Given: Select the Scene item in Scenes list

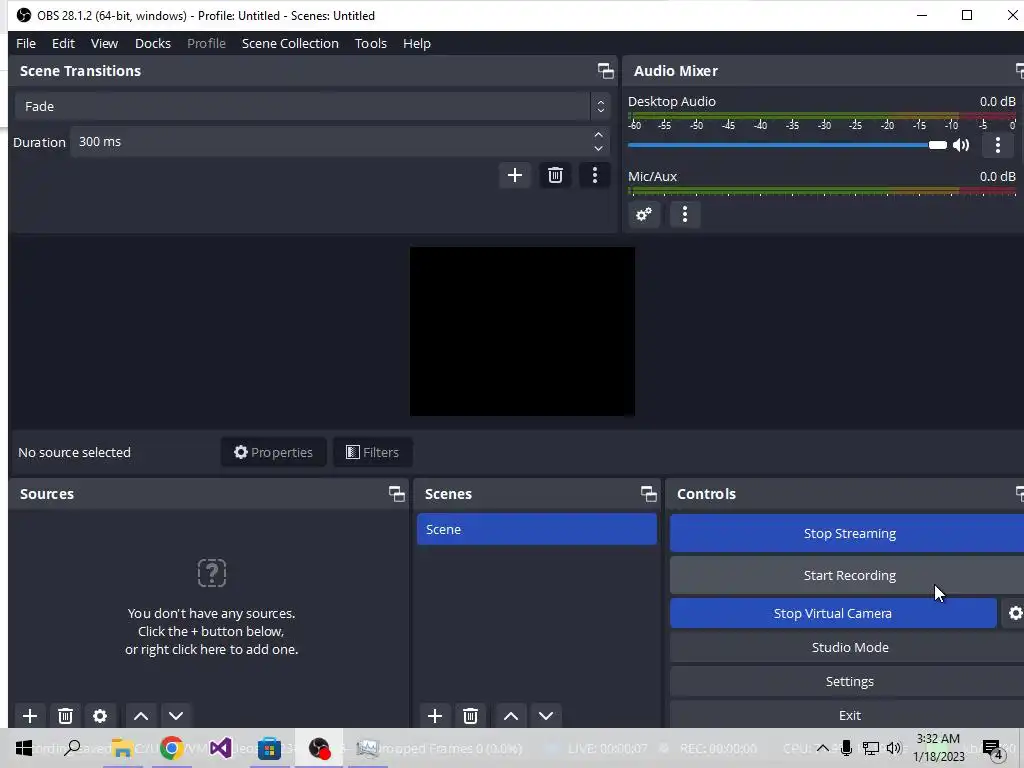Looking at the screenshot, I should point(537,529).
